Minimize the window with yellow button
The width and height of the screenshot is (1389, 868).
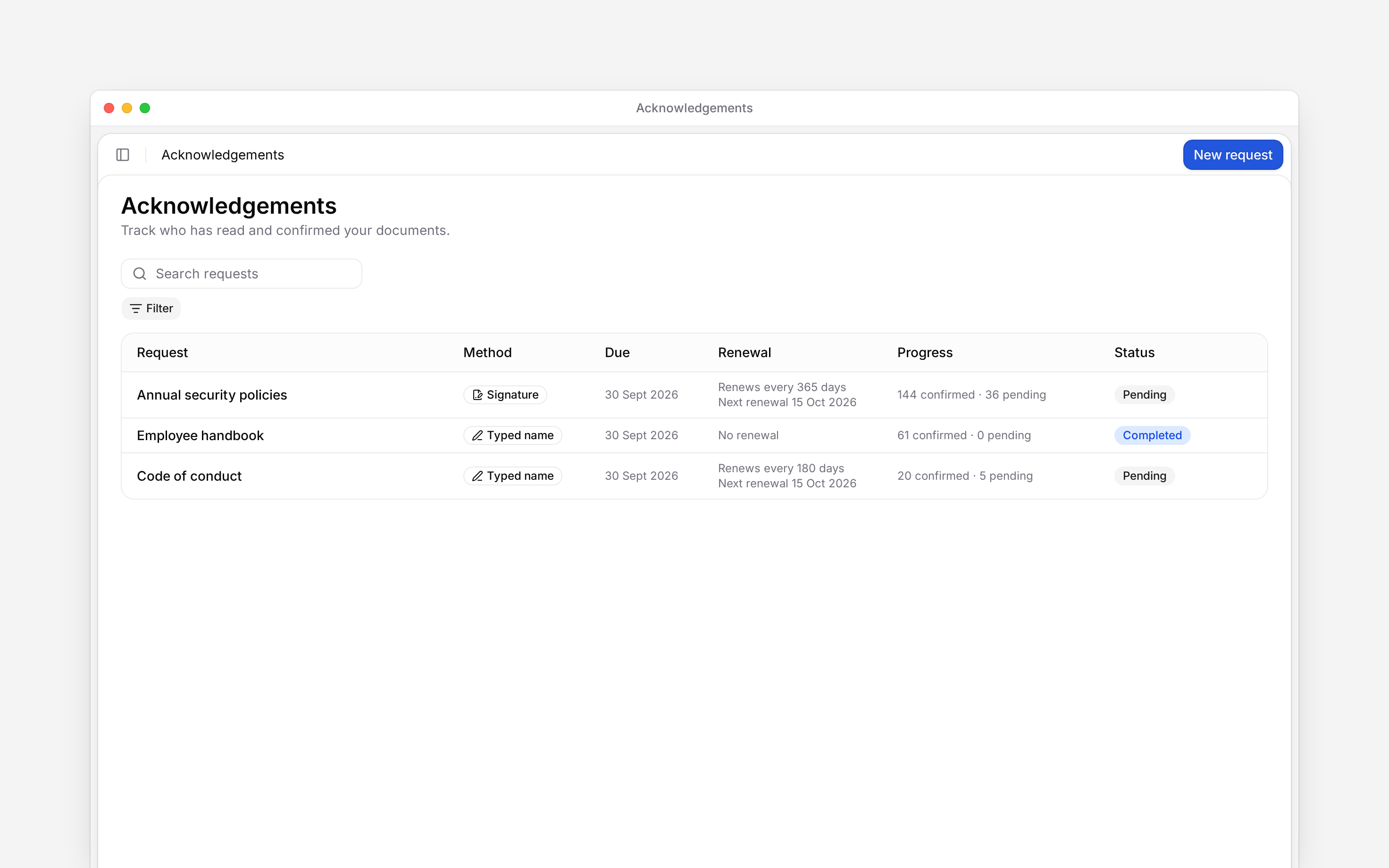coord(127,108)
